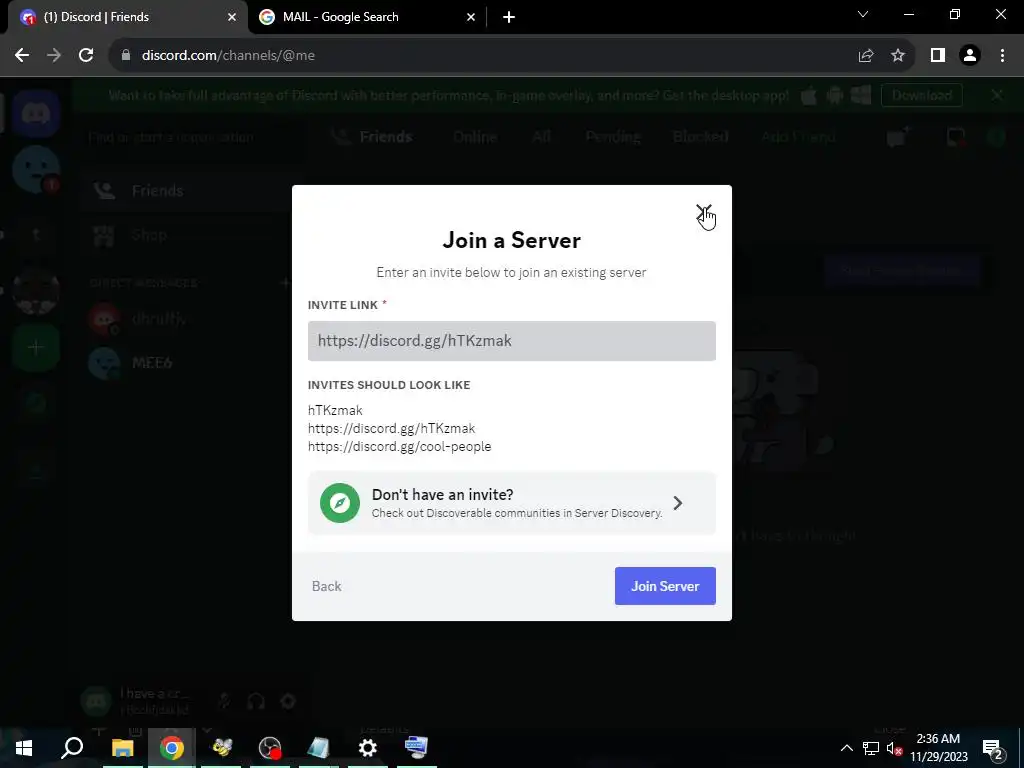Click the muted volume tray icon
The width and height of the screenshot is (1024, 768).
[894, 748]
